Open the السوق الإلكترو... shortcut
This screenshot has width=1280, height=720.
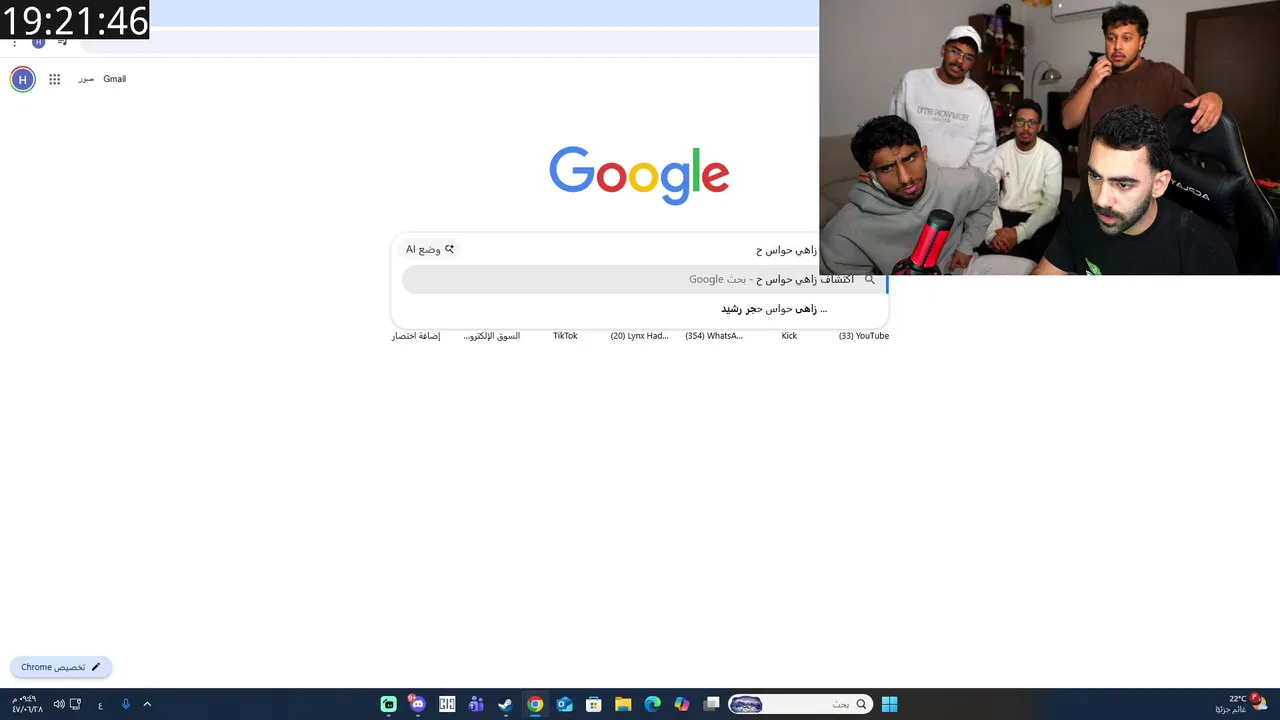click(491, 336)
